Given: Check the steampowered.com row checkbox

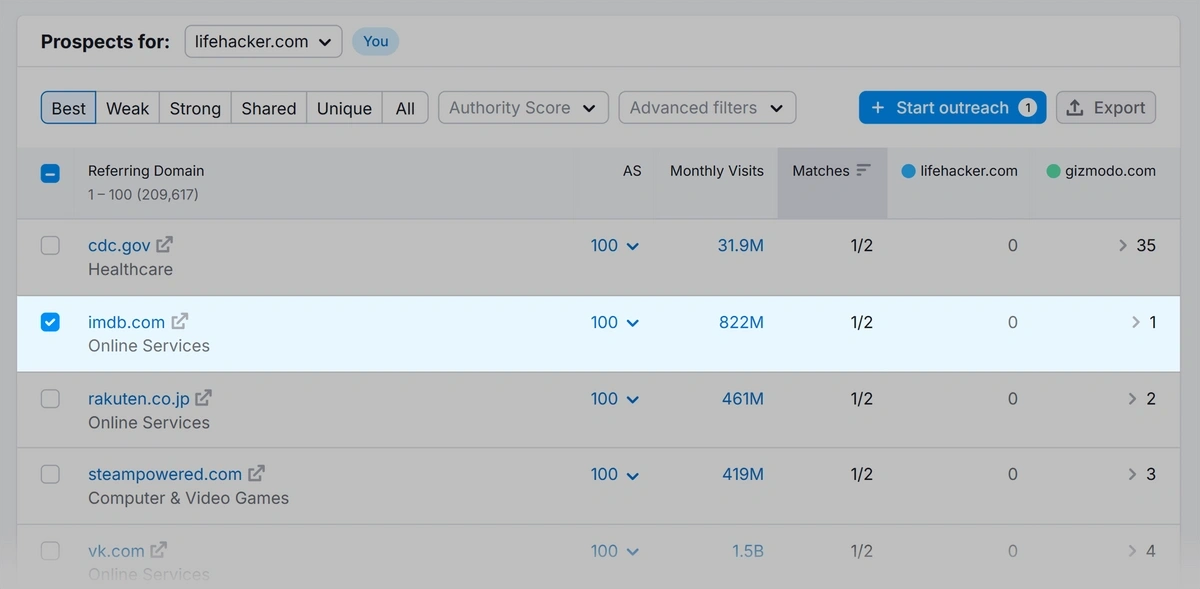Looking at the screenshot, I should (x=50, y=474).
